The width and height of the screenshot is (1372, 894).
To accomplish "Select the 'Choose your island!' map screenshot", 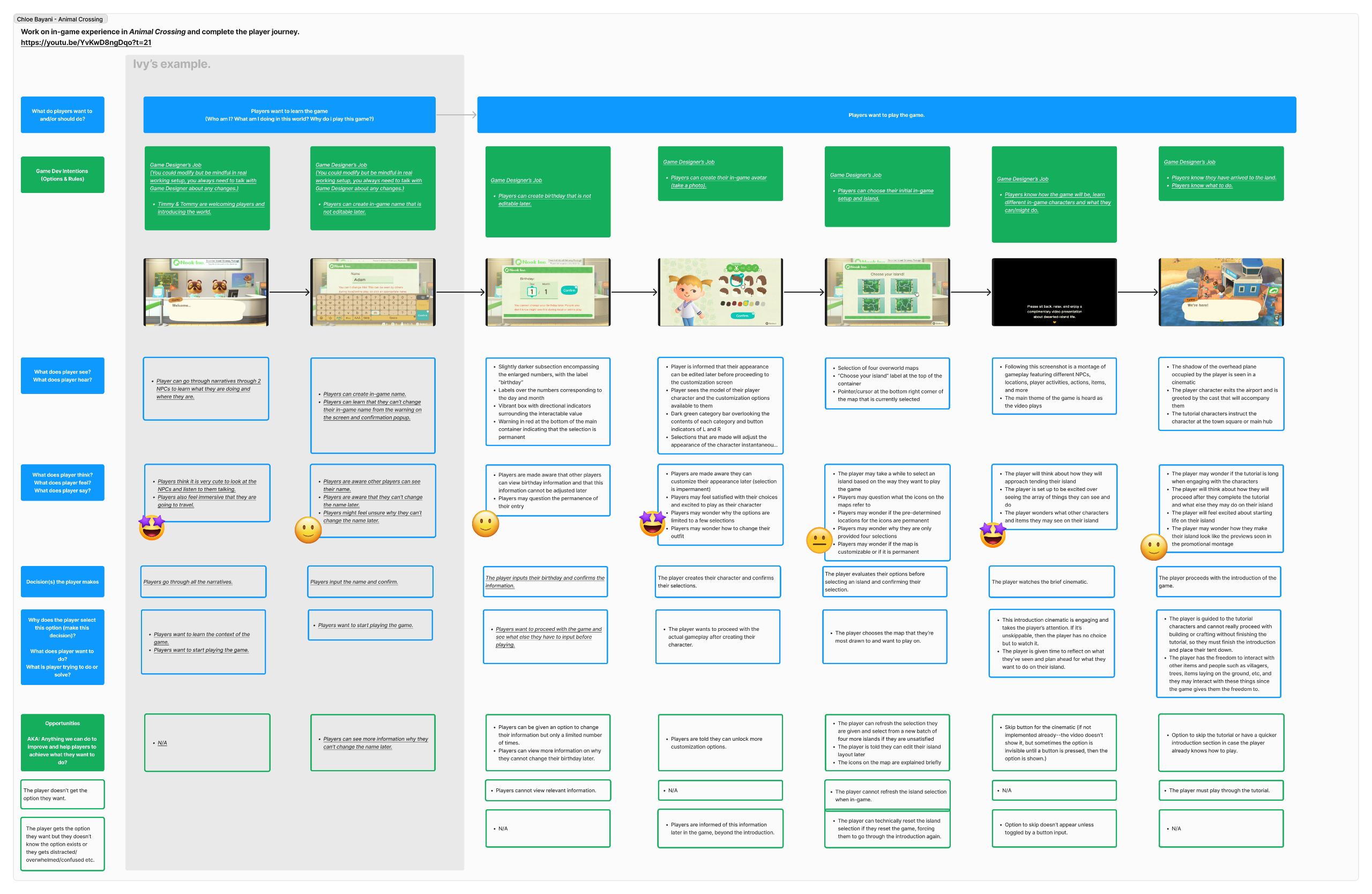I will pyautogui.click(x=886, y=292).
